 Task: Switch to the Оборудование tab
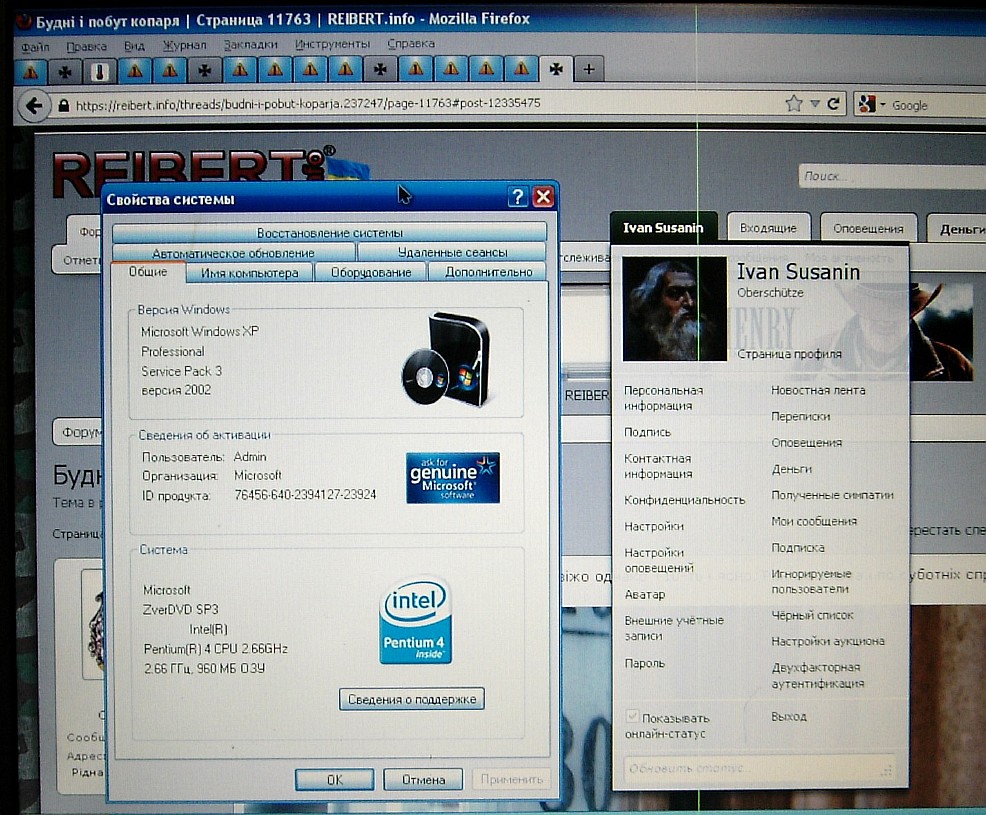point(371,272)
